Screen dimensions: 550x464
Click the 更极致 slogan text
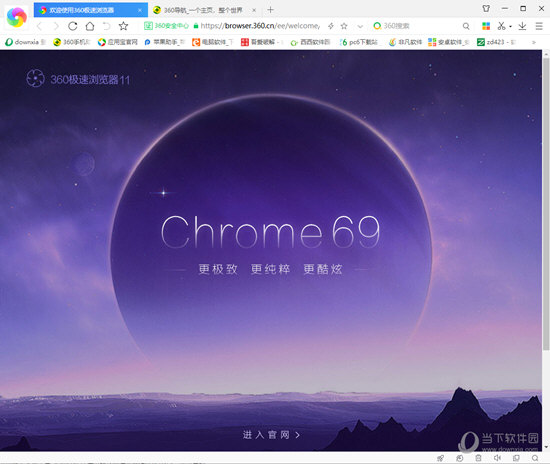coord(218,269)
